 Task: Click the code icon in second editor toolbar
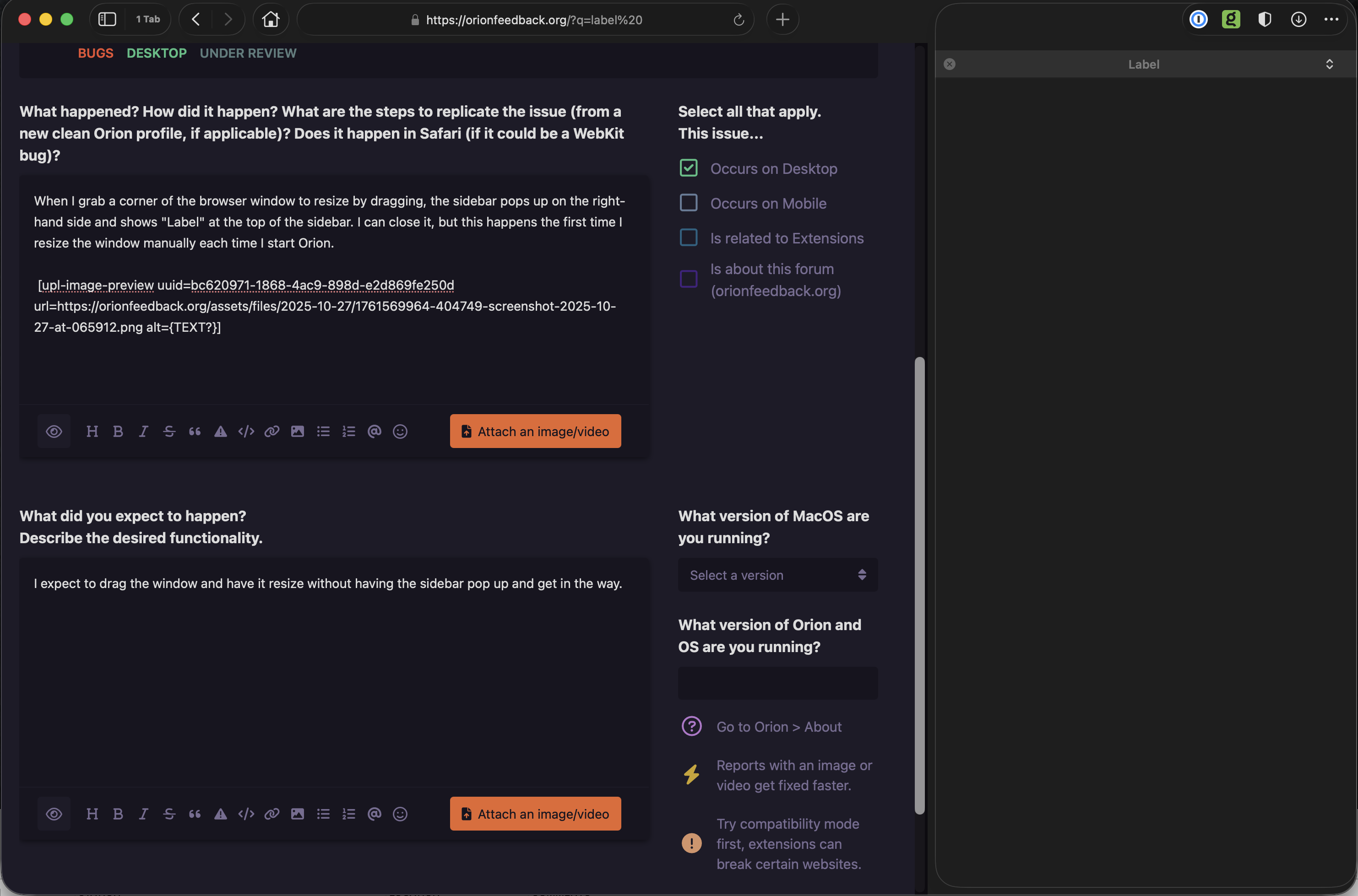tap(246, 814)
